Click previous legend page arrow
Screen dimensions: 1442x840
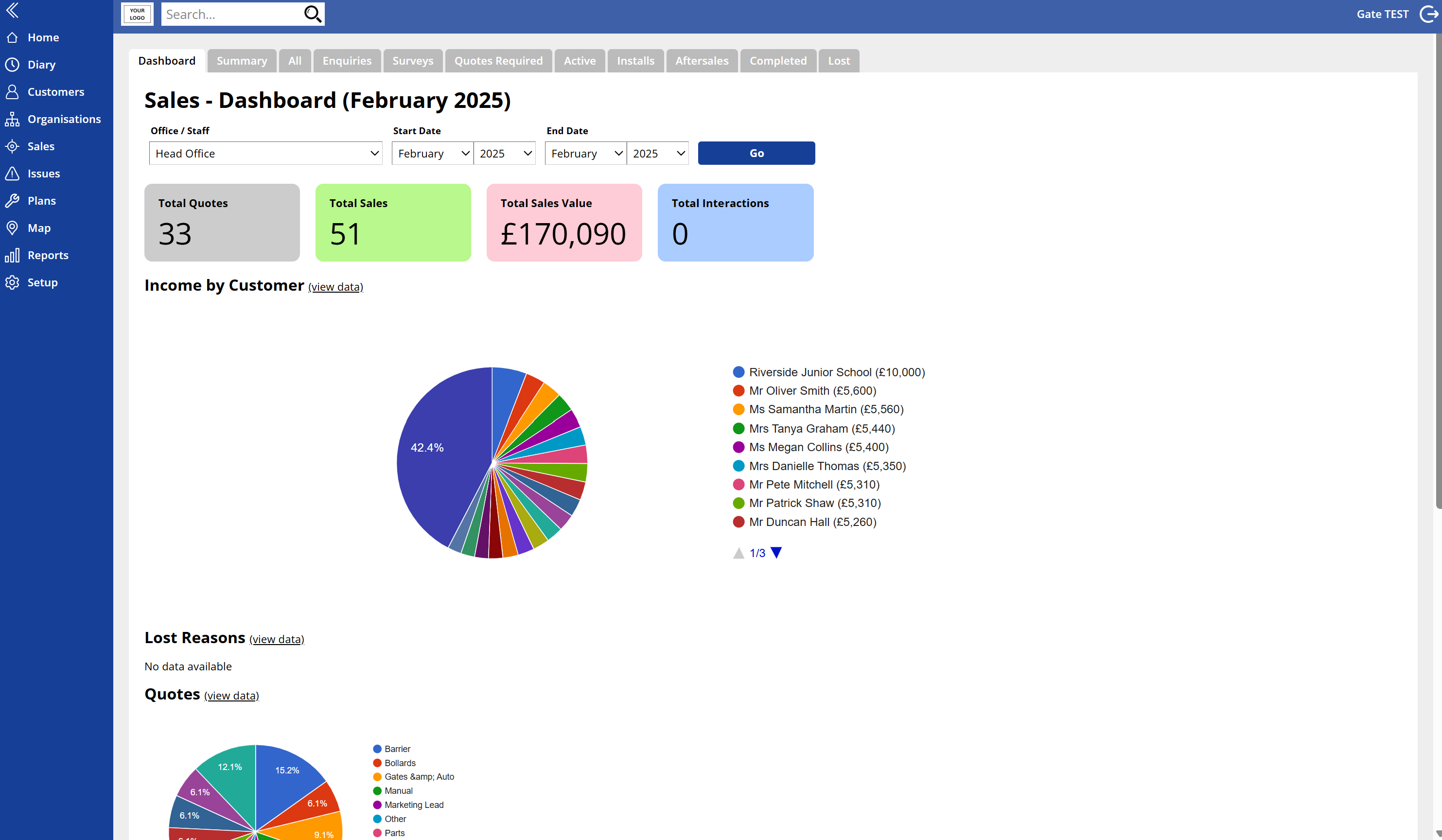pyautogui.click(x=739, y=553)
